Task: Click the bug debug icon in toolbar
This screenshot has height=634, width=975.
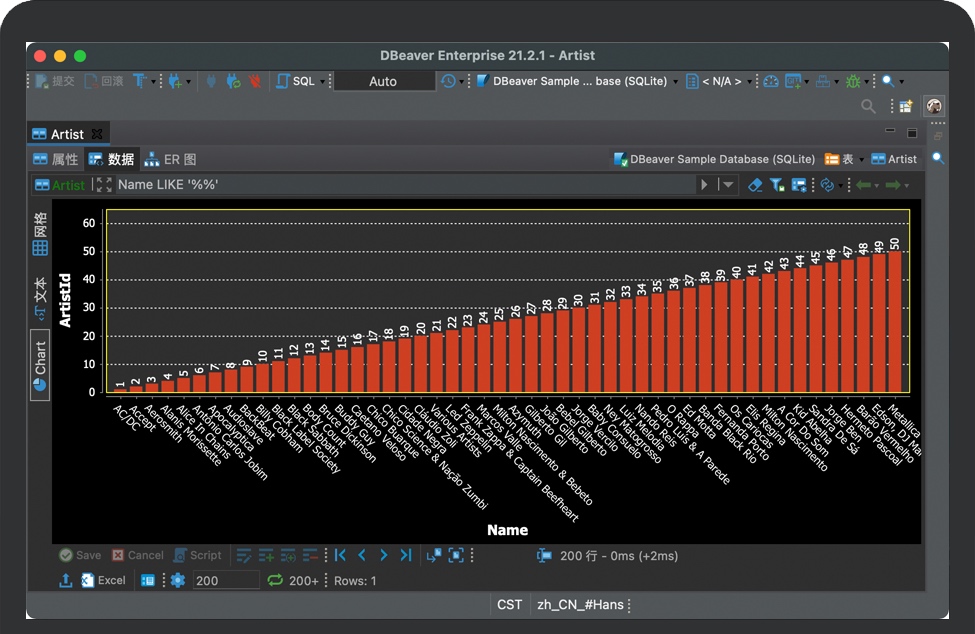Action: 853,81
